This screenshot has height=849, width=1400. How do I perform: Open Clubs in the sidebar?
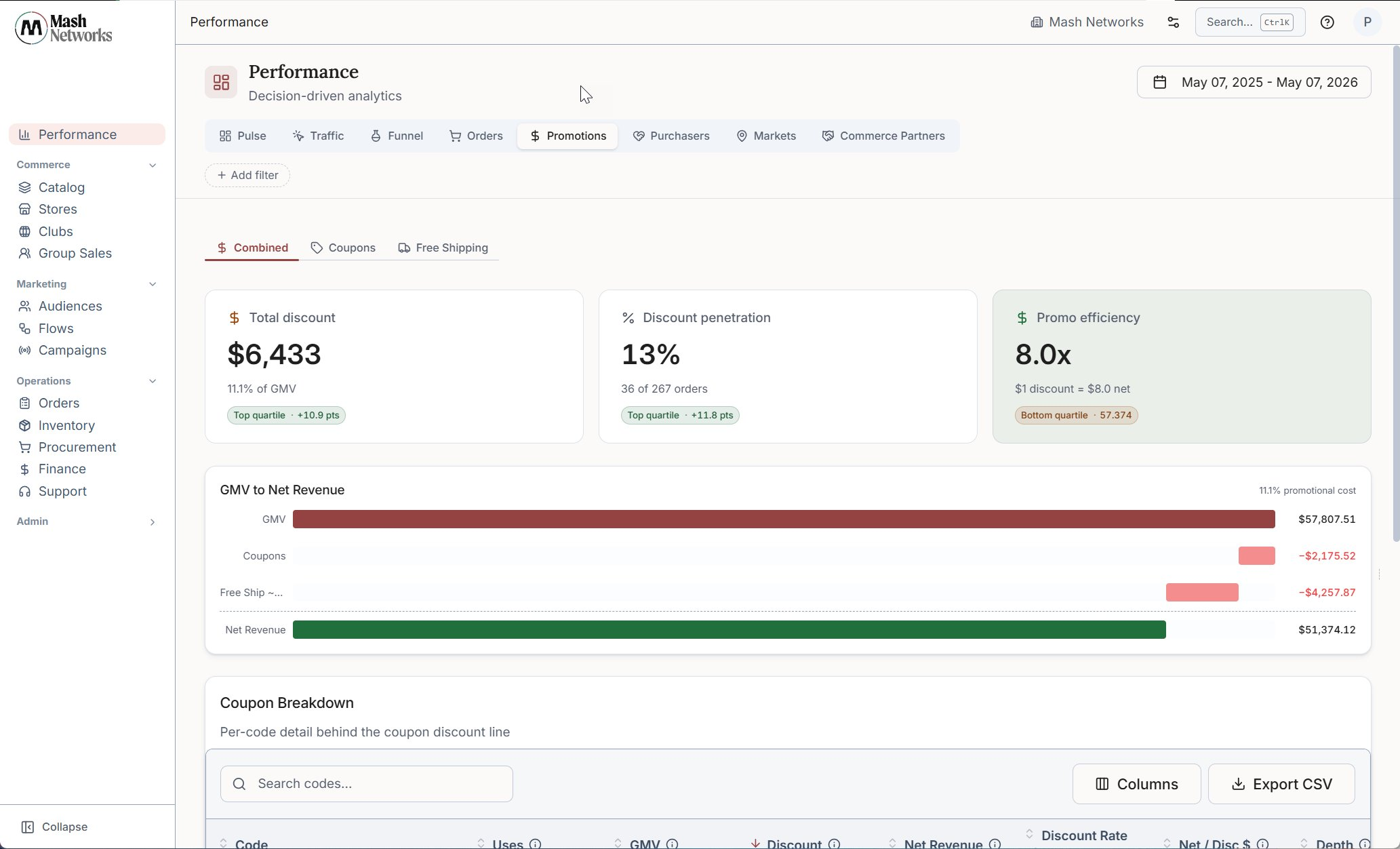coord(56,231)
